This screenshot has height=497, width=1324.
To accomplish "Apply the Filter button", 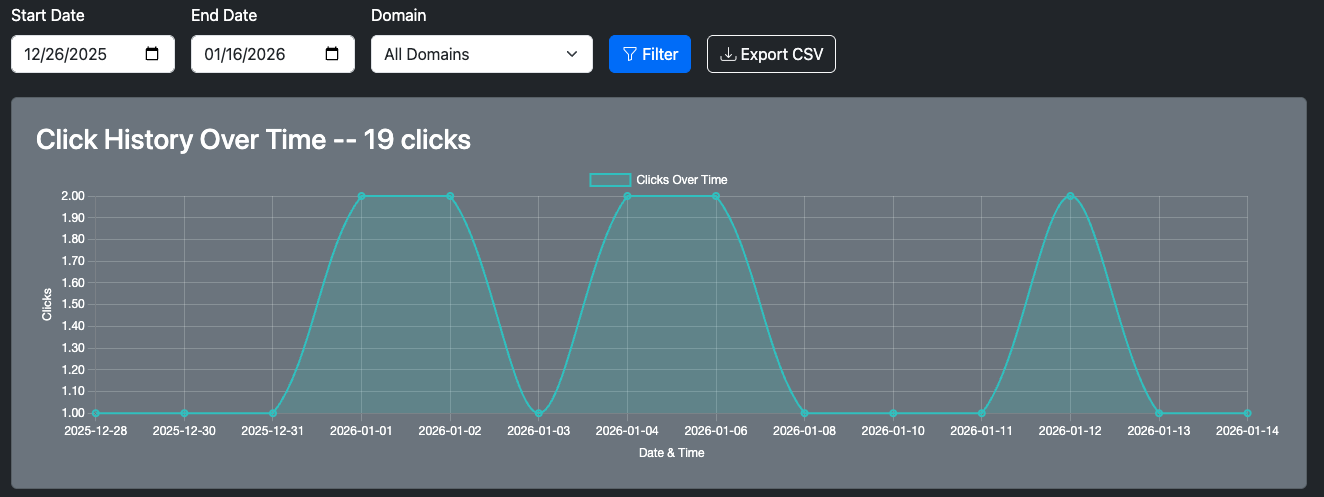I will click(650, 54).
